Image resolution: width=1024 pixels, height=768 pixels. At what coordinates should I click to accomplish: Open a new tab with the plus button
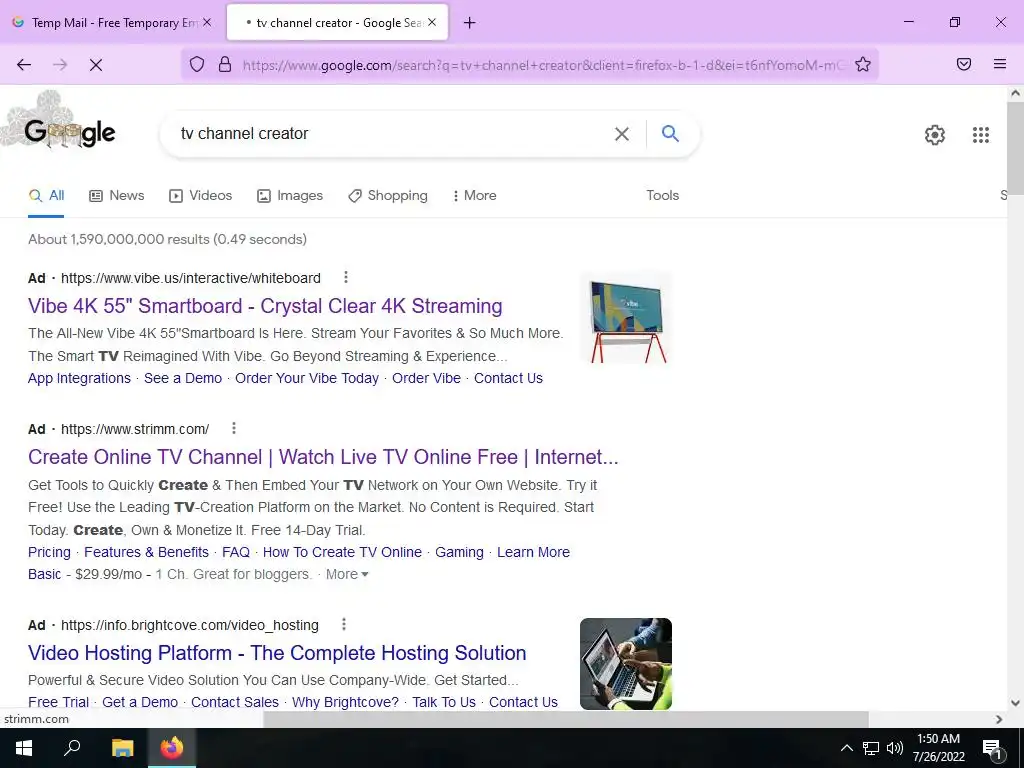(469, 23)
